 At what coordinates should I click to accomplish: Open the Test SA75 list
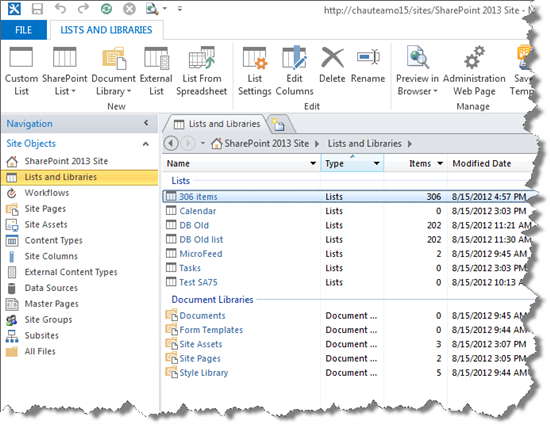[198, 283]
